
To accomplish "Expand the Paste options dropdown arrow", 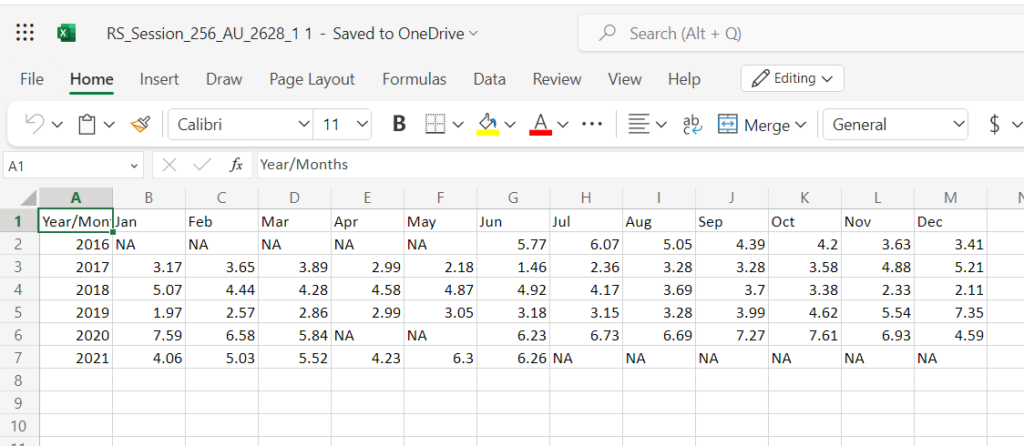I will click(x=109, y=124).
